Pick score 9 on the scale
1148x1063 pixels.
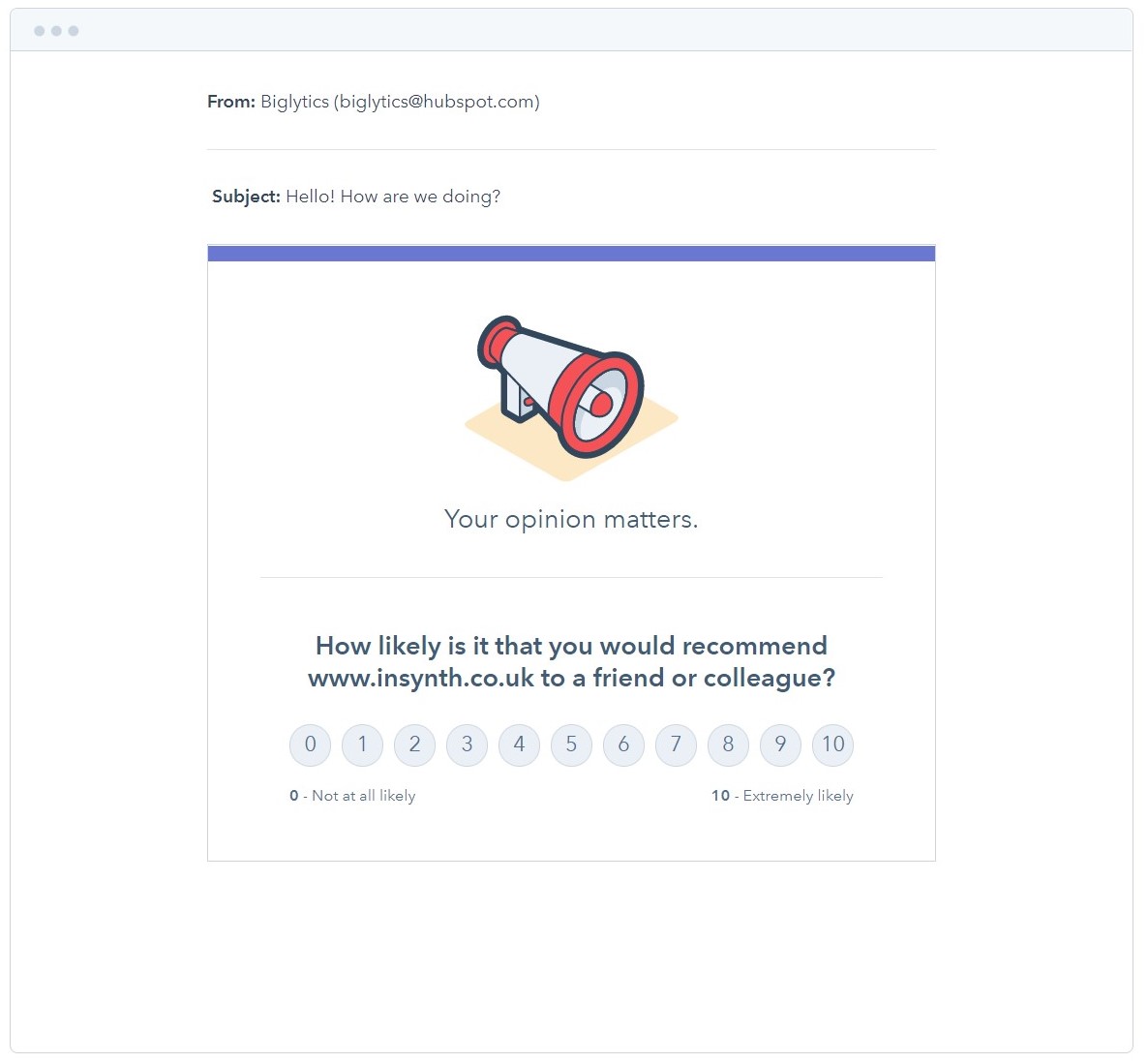[x=780, y=745]
